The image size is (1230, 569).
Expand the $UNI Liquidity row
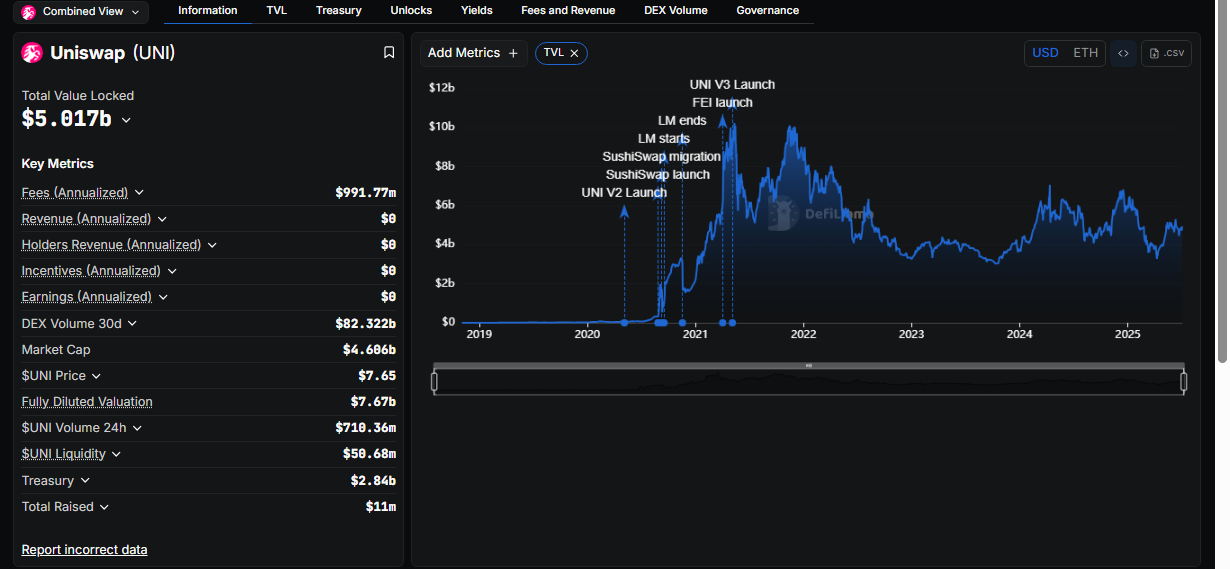(x=116, y=454)
